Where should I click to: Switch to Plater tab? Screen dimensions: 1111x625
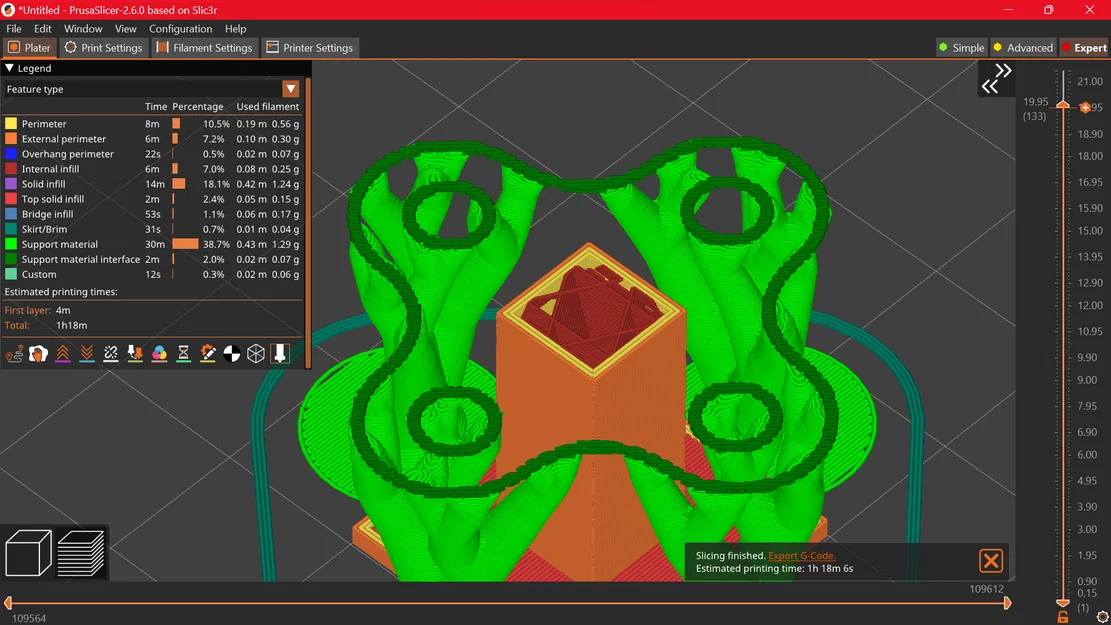pyautogui.click(x=30, y=47)
